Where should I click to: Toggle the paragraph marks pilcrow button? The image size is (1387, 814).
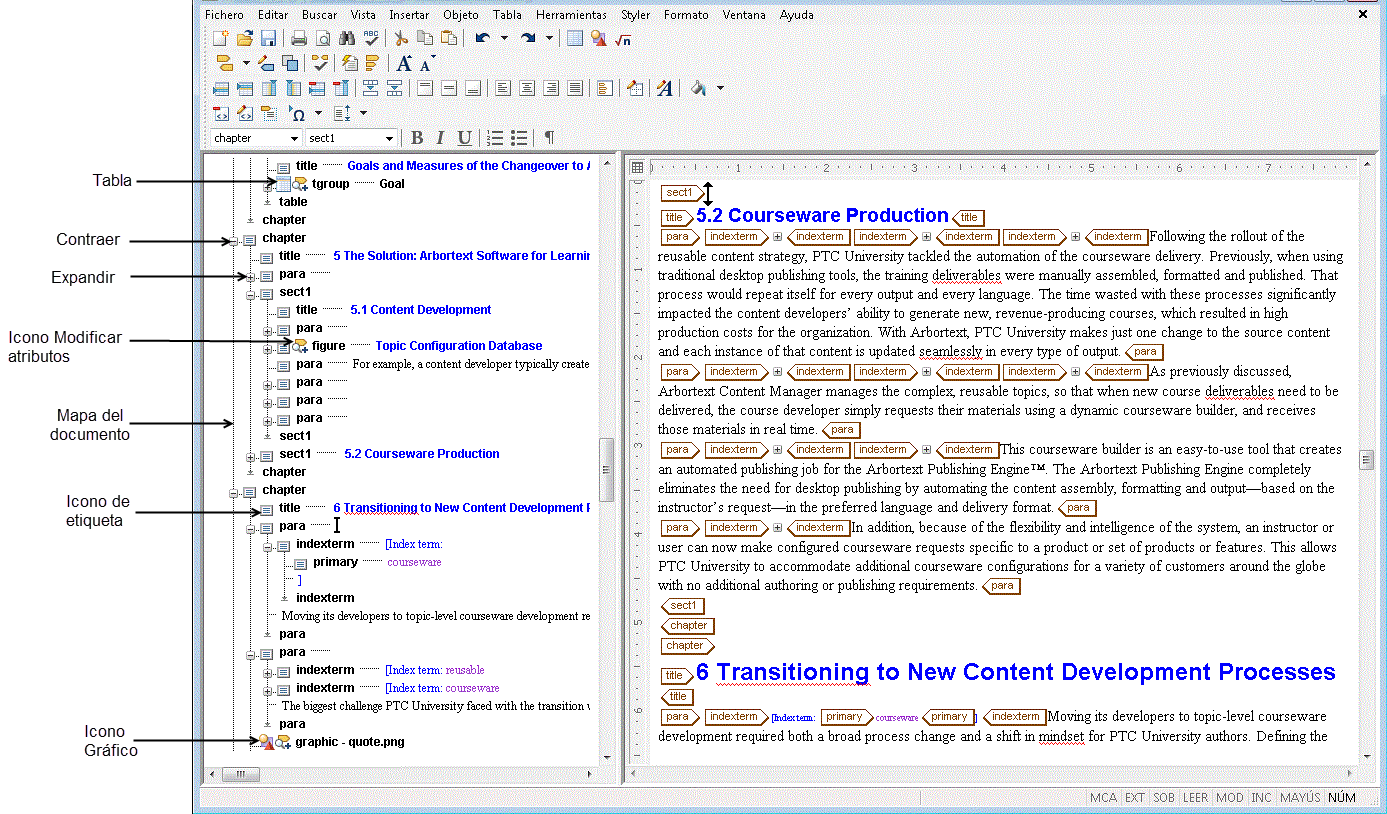coord(549,138)
